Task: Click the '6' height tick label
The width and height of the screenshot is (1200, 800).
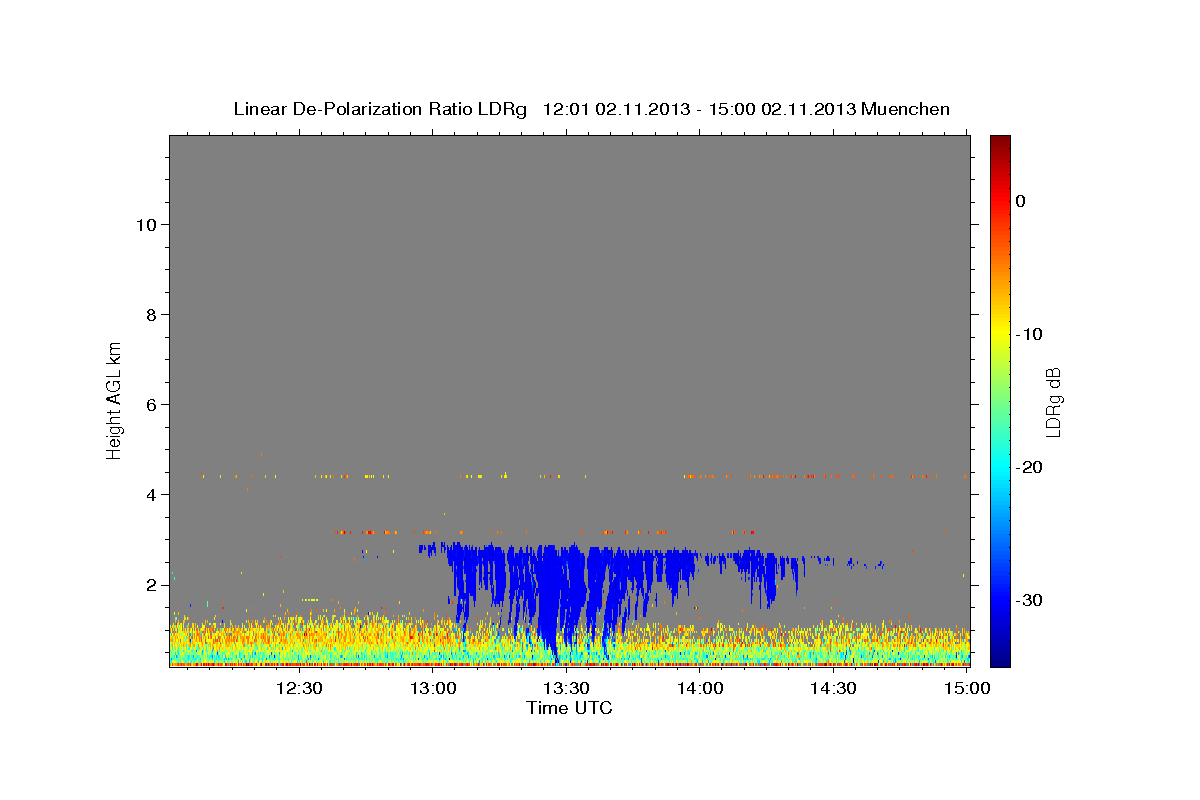Action: click(x=151, y=404)
